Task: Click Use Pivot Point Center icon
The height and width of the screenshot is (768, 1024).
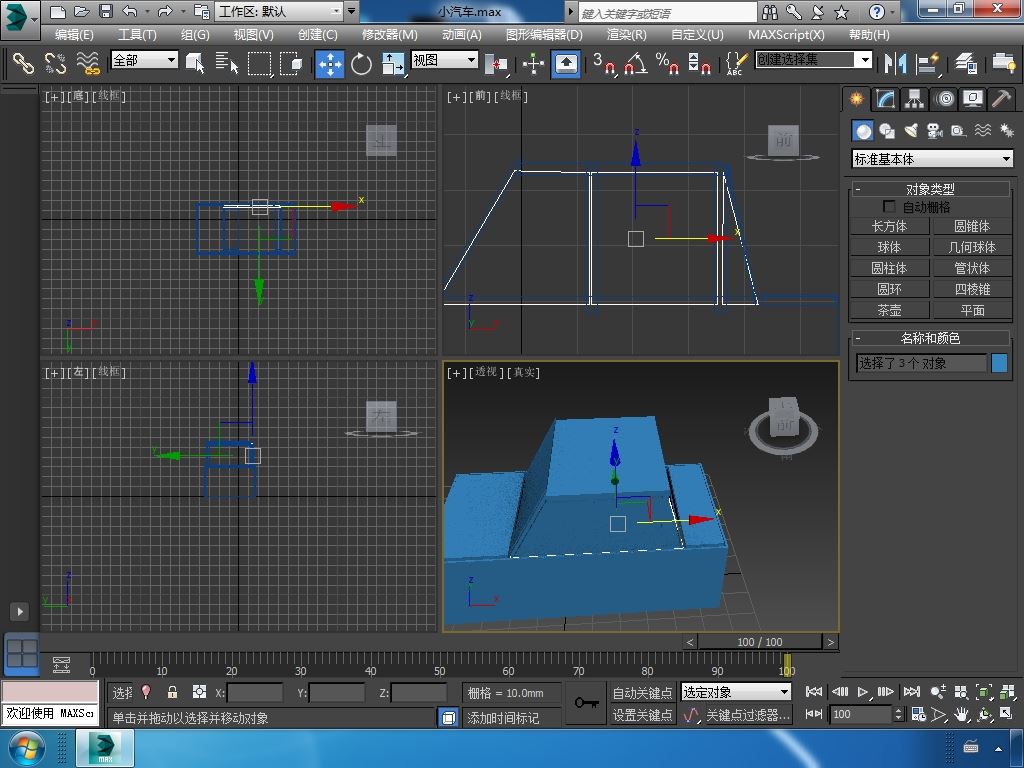Action: 496,63
